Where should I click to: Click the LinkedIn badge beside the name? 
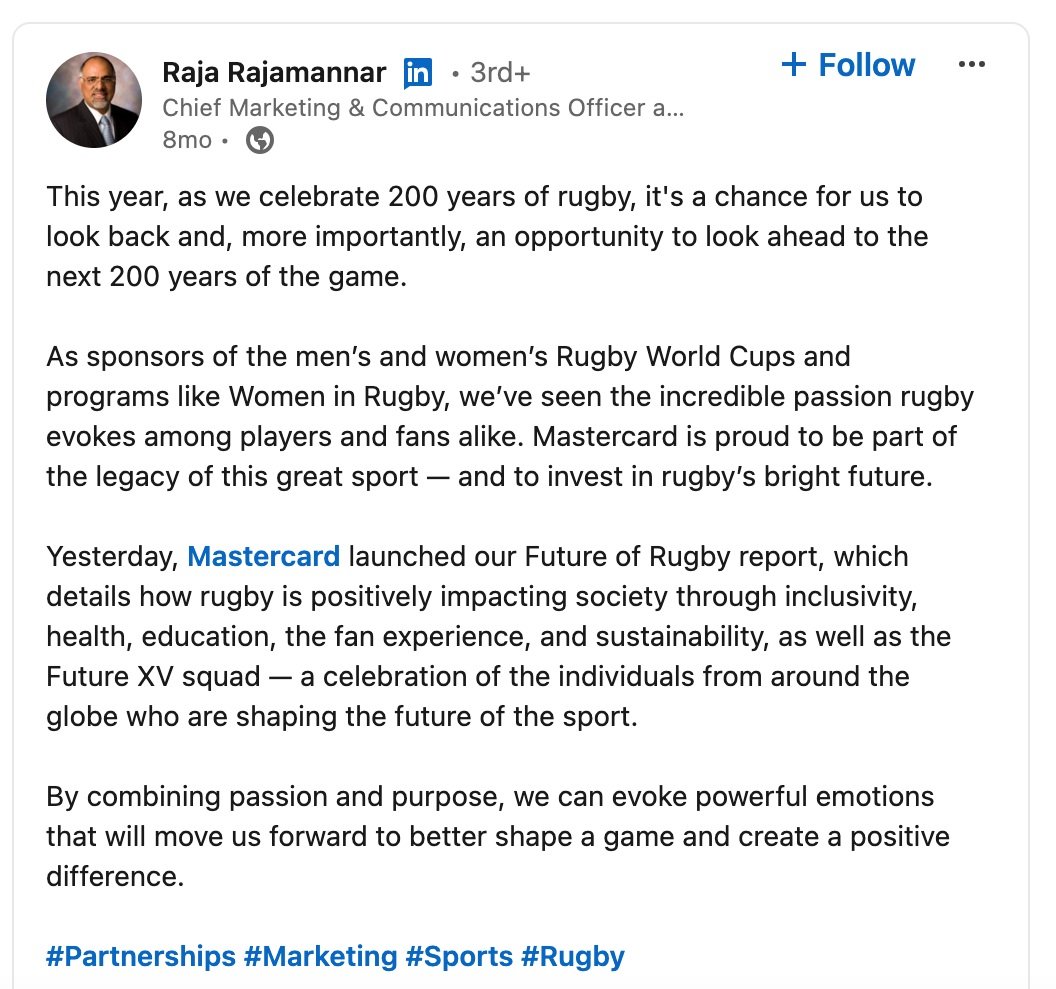pos(418,73)
